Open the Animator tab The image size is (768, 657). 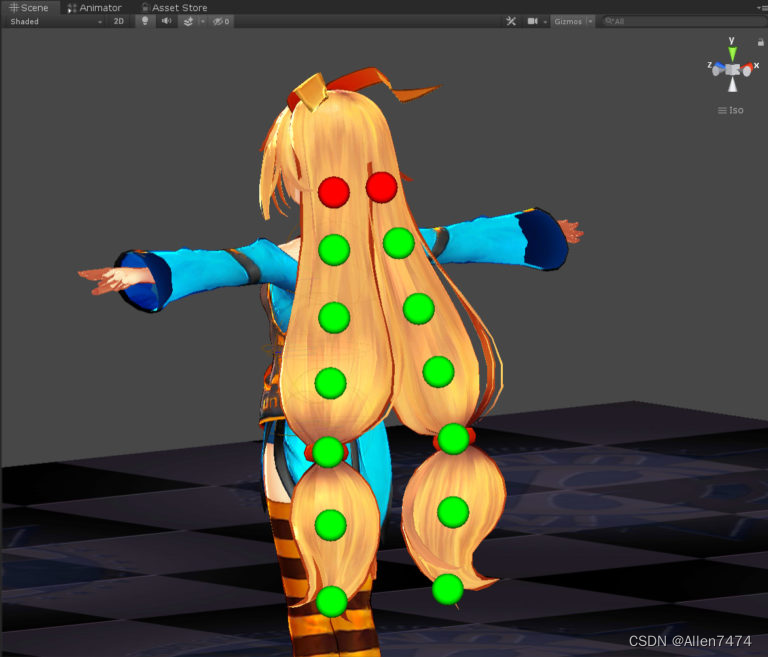pyautogui.click(x=94, y=7)
